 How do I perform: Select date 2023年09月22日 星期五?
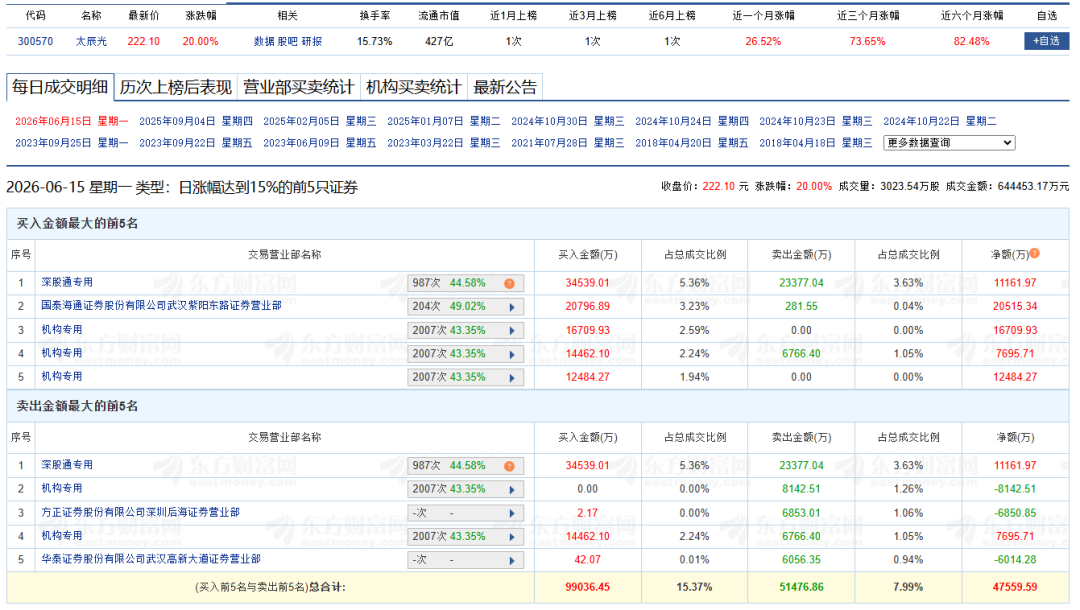(196, 143)
